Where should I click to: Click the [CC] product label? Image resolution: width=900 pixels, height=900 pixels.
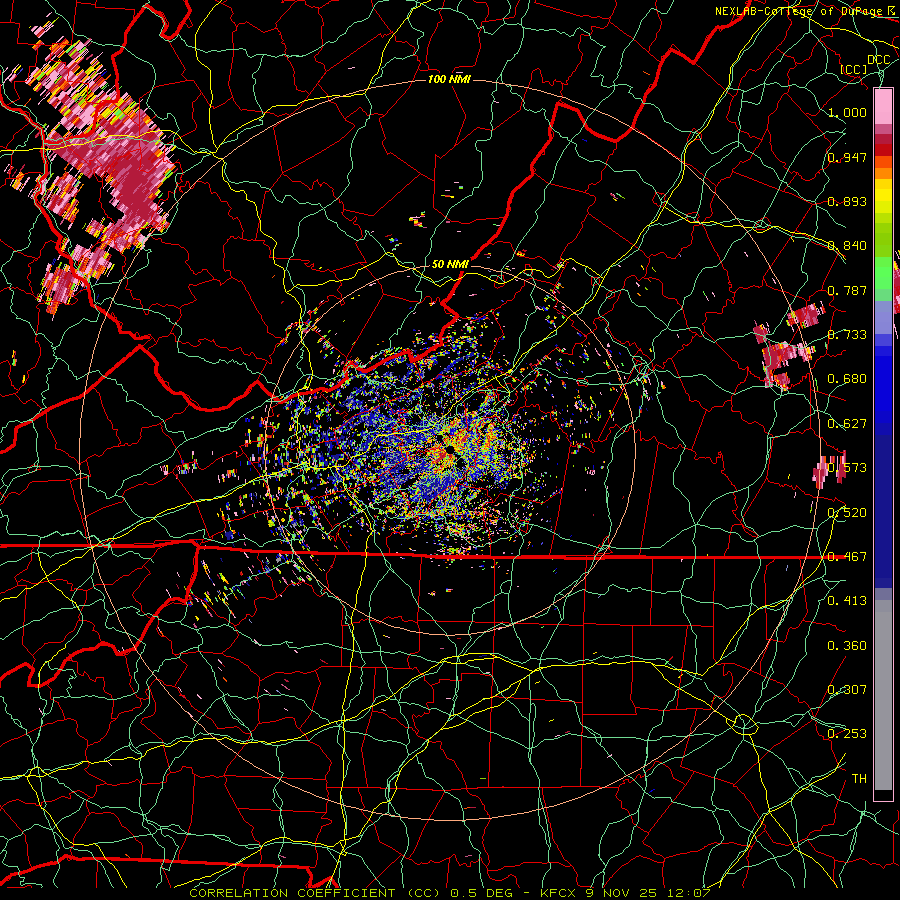(854, 69)
